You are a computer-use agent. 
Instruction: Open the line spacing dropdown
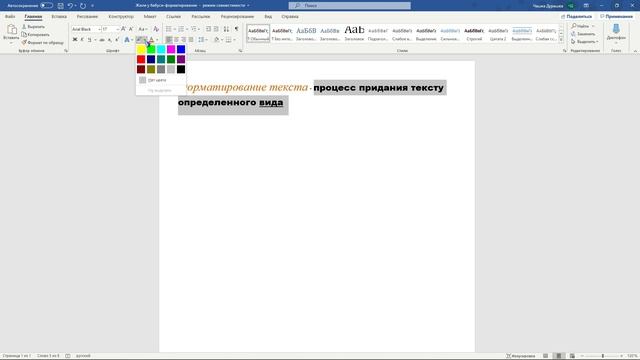click(202, 40)
